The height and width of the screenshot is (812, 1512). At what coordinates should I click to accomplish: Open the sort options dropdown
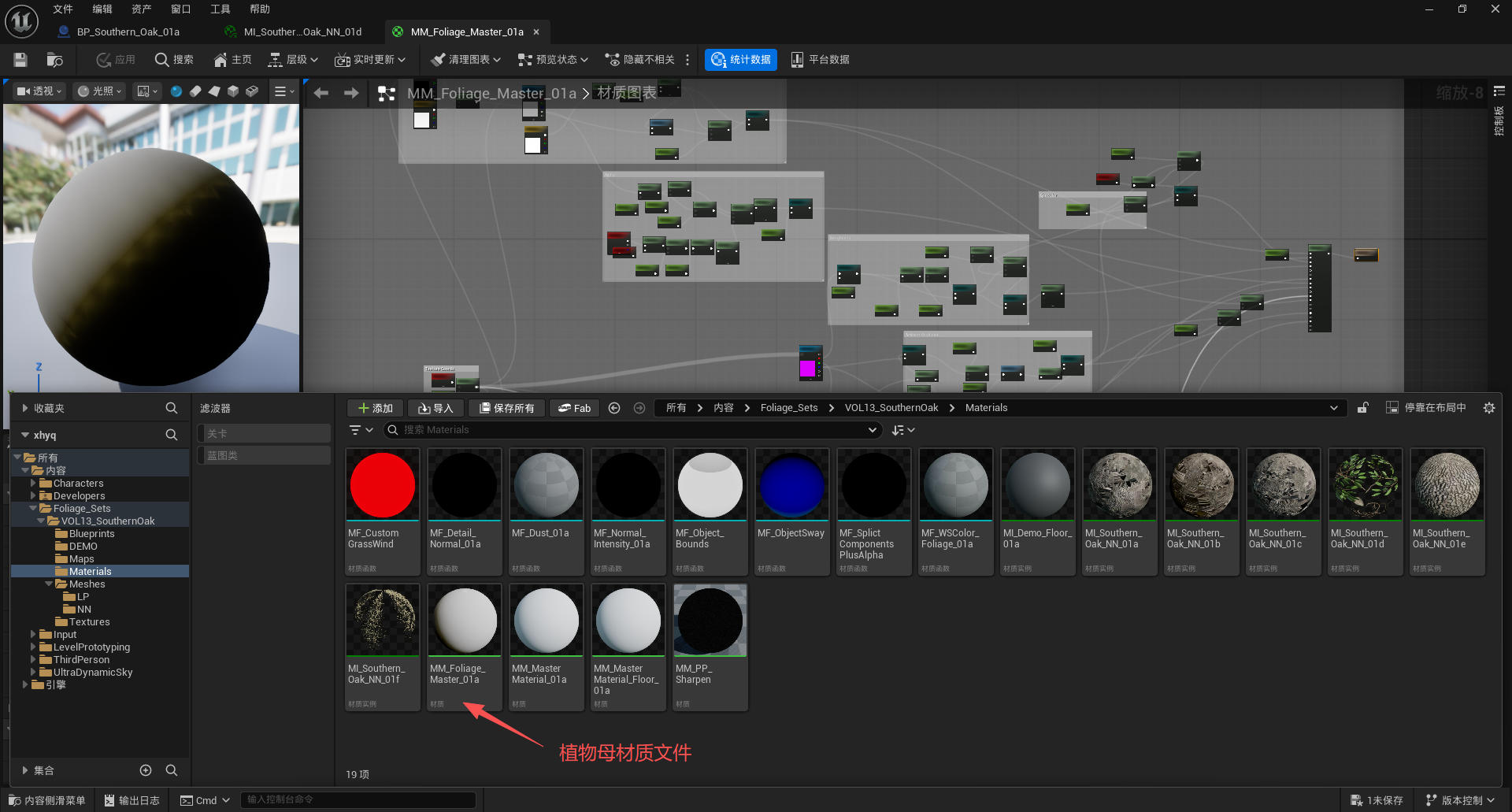pyautogui.click(x=903, y=430)
